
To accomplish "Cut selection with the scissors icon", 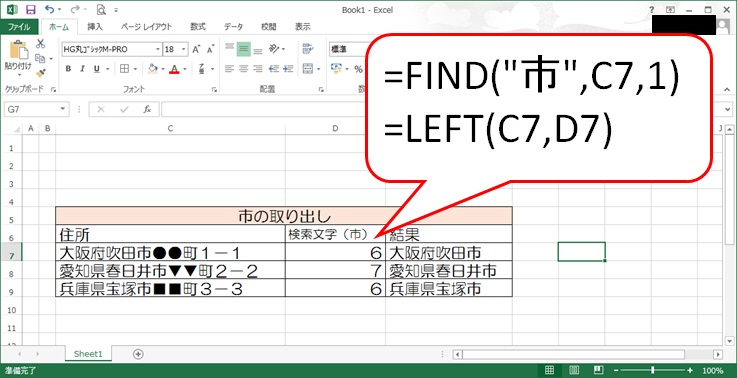I will (41, 44).
